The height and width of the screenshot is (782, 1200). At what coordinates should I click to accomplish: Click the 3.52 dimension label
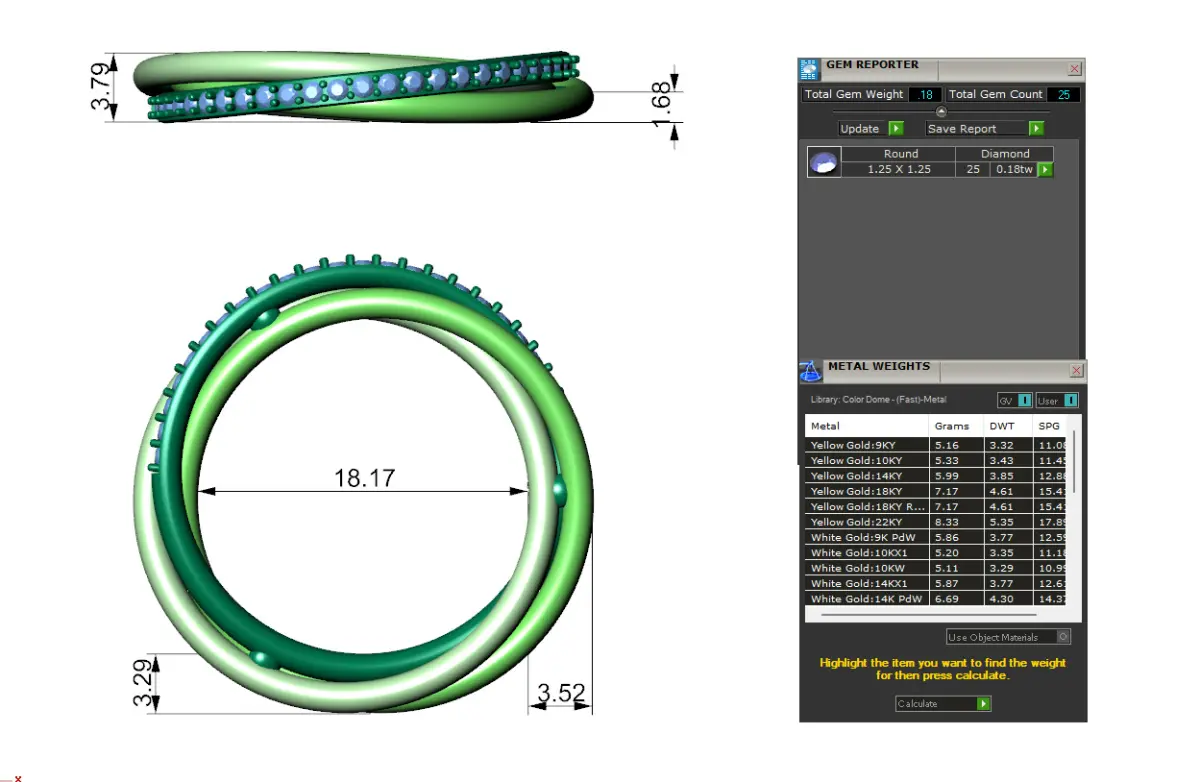(561, 693)
